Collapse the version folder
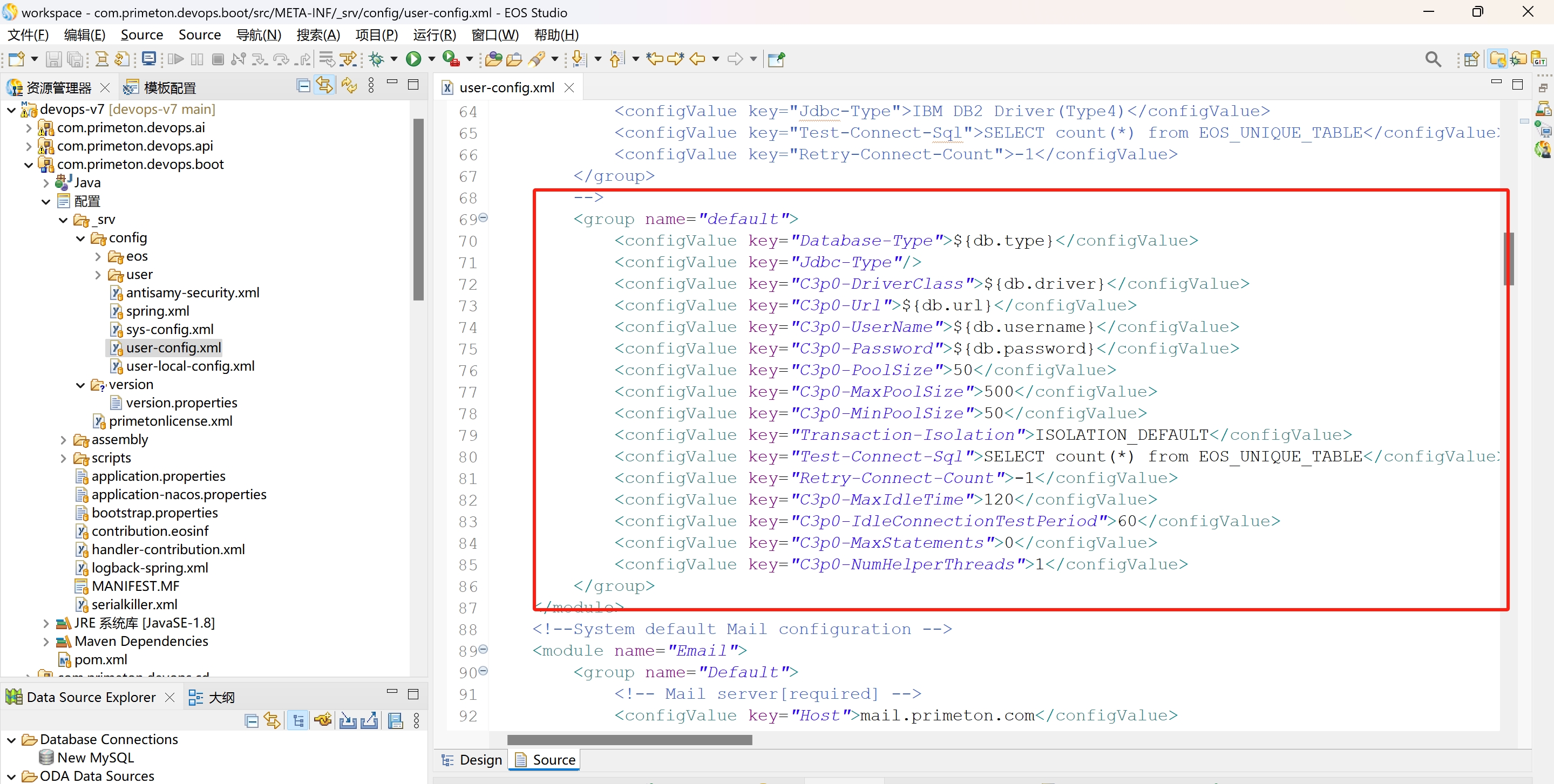The width and height of the screenshot is (1554, 784). pyautogui.click(x=80, y=385)
